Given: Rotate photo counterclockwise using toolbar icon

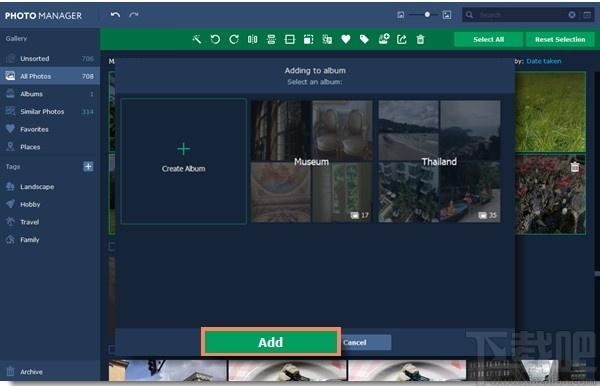Looking at the screenshot, I should tap(215, 39).
